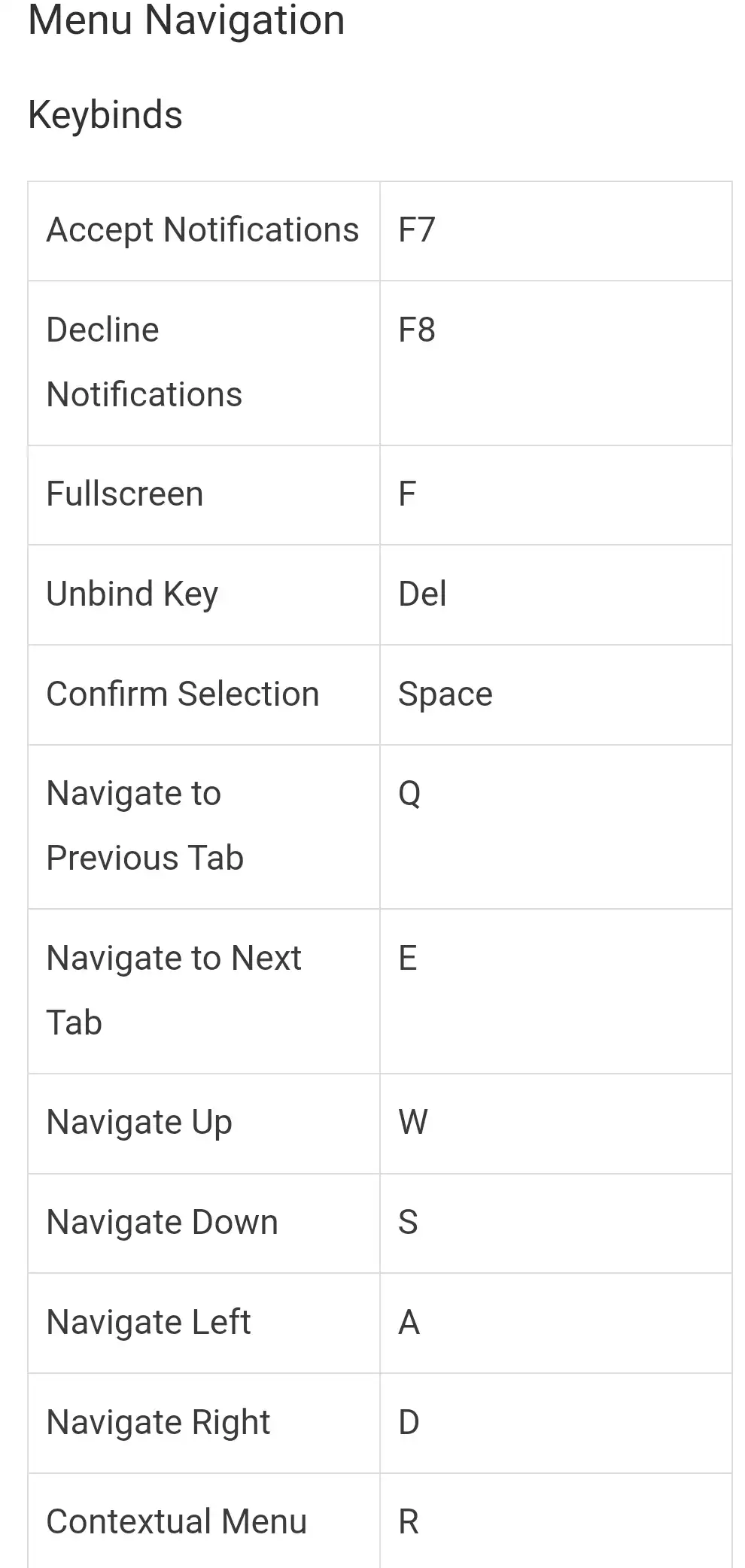The width and height of the screenshot is (745, 1568).
Task: Select the Navigate Right label
Action: pos(158,1423)
